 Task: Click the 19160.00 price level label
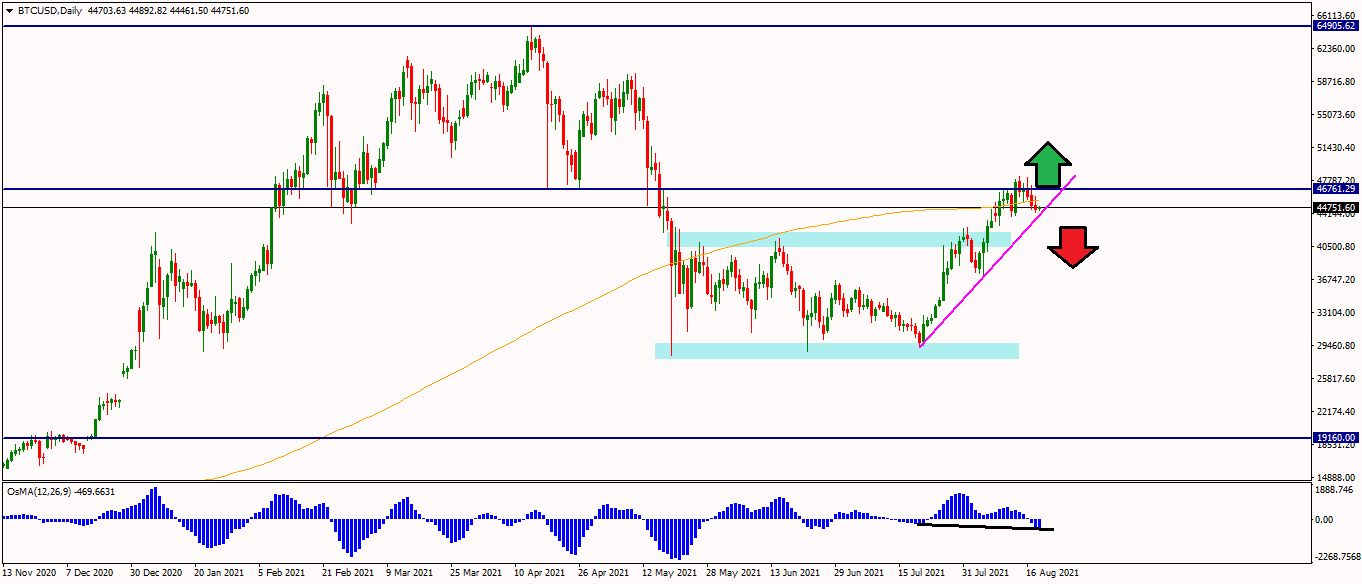[1336, 438]
